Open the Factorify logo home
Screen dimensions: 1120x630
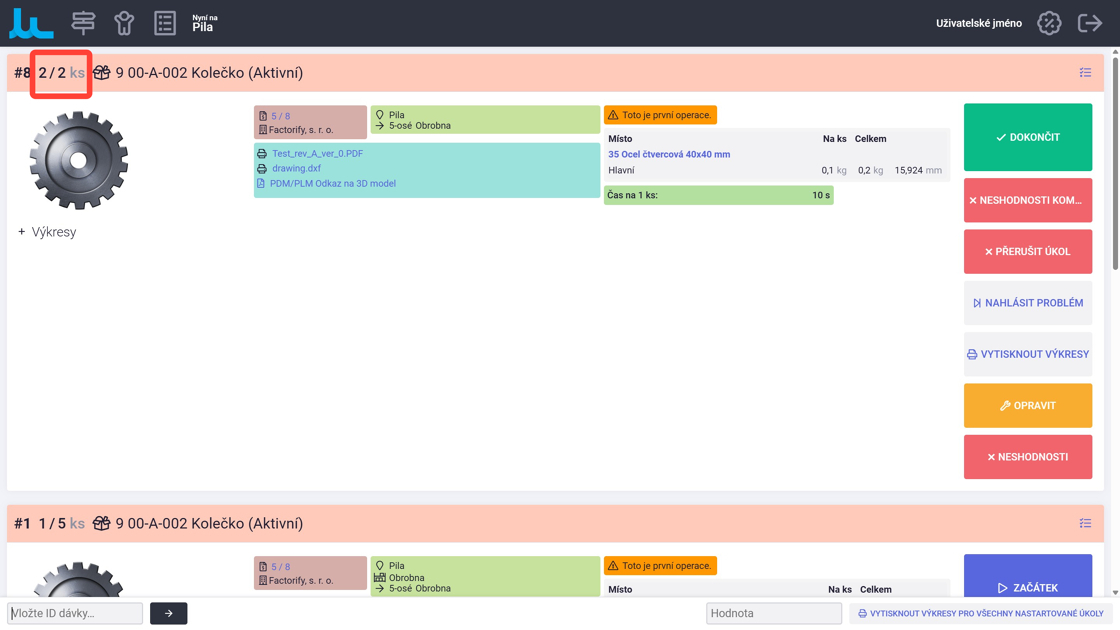[x=31, y=23]
